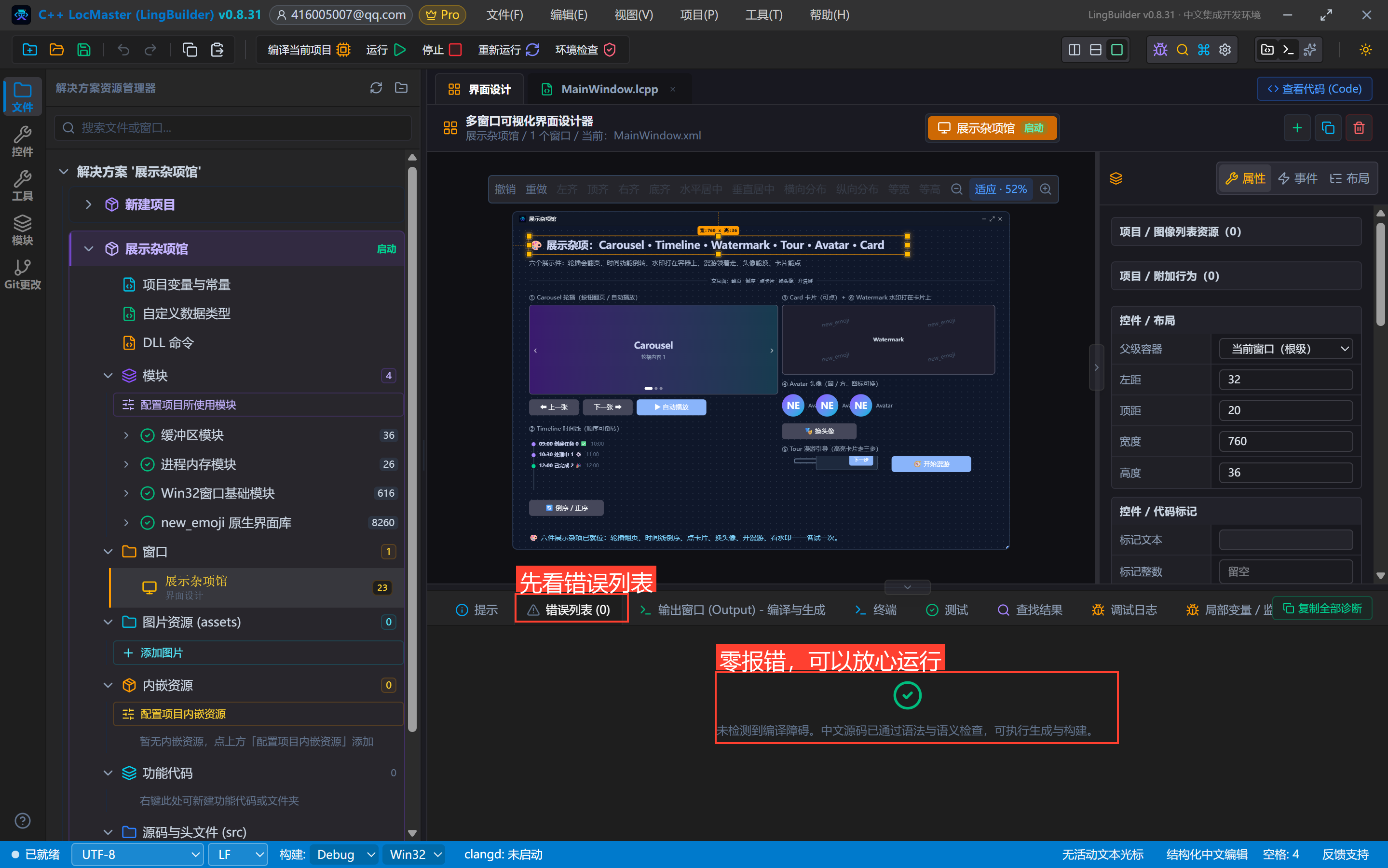This screenshot has height=868, width=1388.
Task: Select the split vertical layout toggle
Action: tap(1074, 49)
